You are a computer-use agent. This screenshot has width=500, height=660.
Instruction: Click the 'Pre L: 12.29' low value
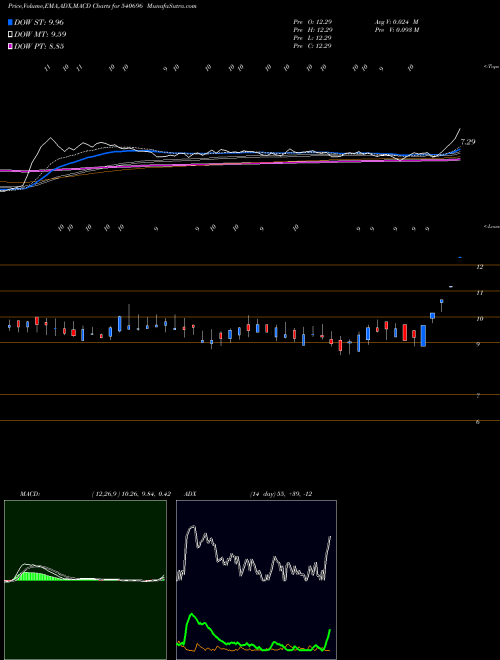(x=313, y=38)
